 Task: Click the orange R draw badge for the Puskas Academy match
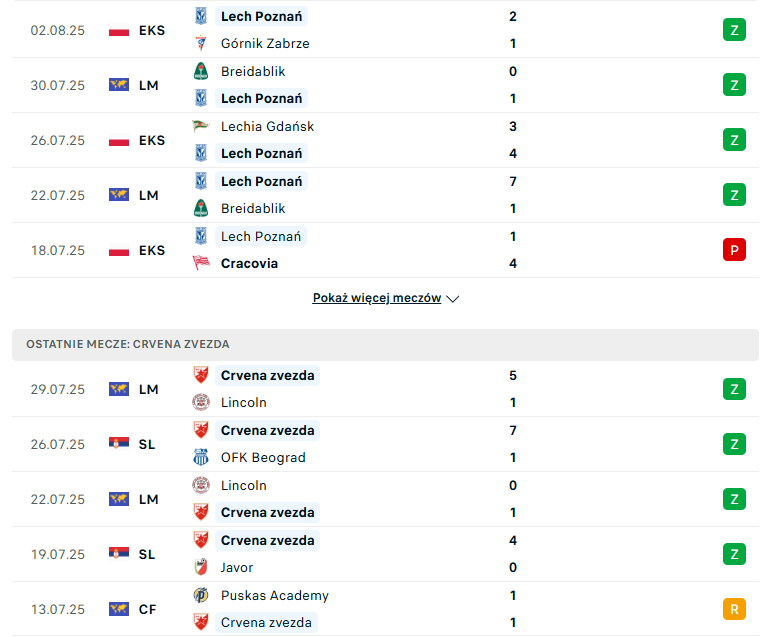tap(734, 609)
